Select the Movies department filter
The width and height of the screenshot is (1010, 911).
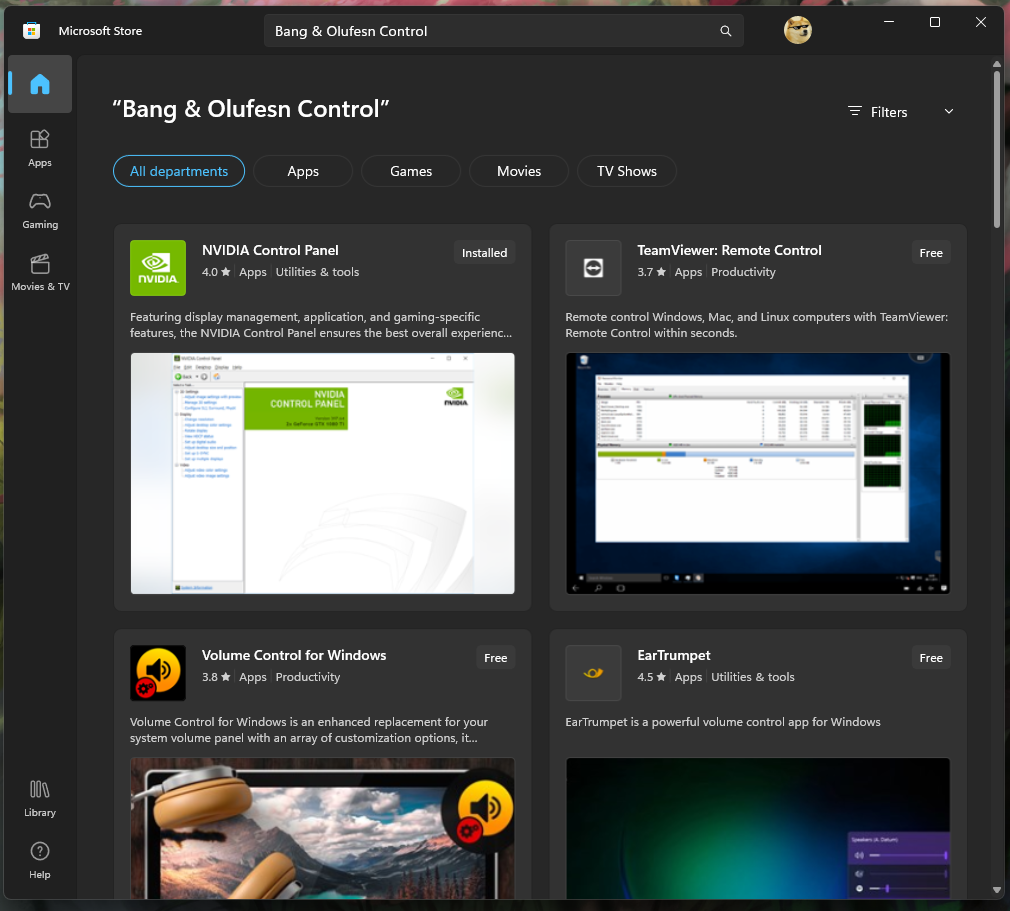[x=519, y=171]
